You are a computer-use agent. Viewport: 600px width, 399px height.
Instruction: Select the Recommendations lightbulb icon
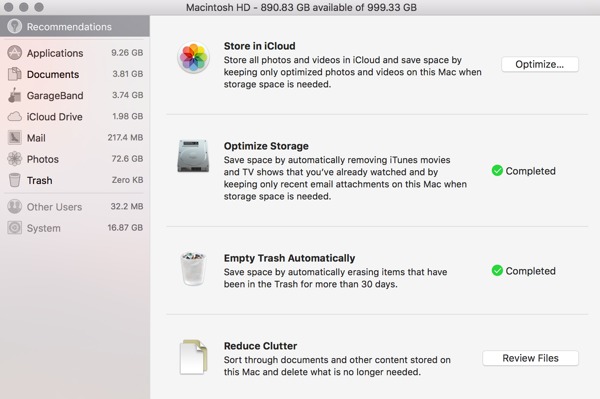click(x=15, y=26)
